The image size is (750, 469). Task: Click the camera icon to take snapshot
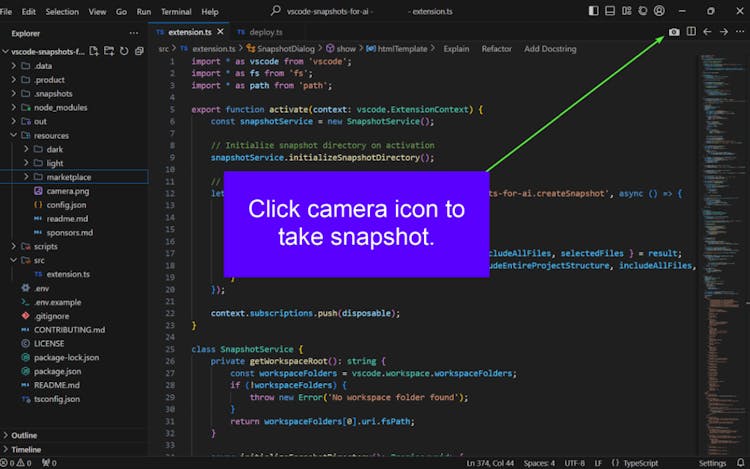click(674, 32)
